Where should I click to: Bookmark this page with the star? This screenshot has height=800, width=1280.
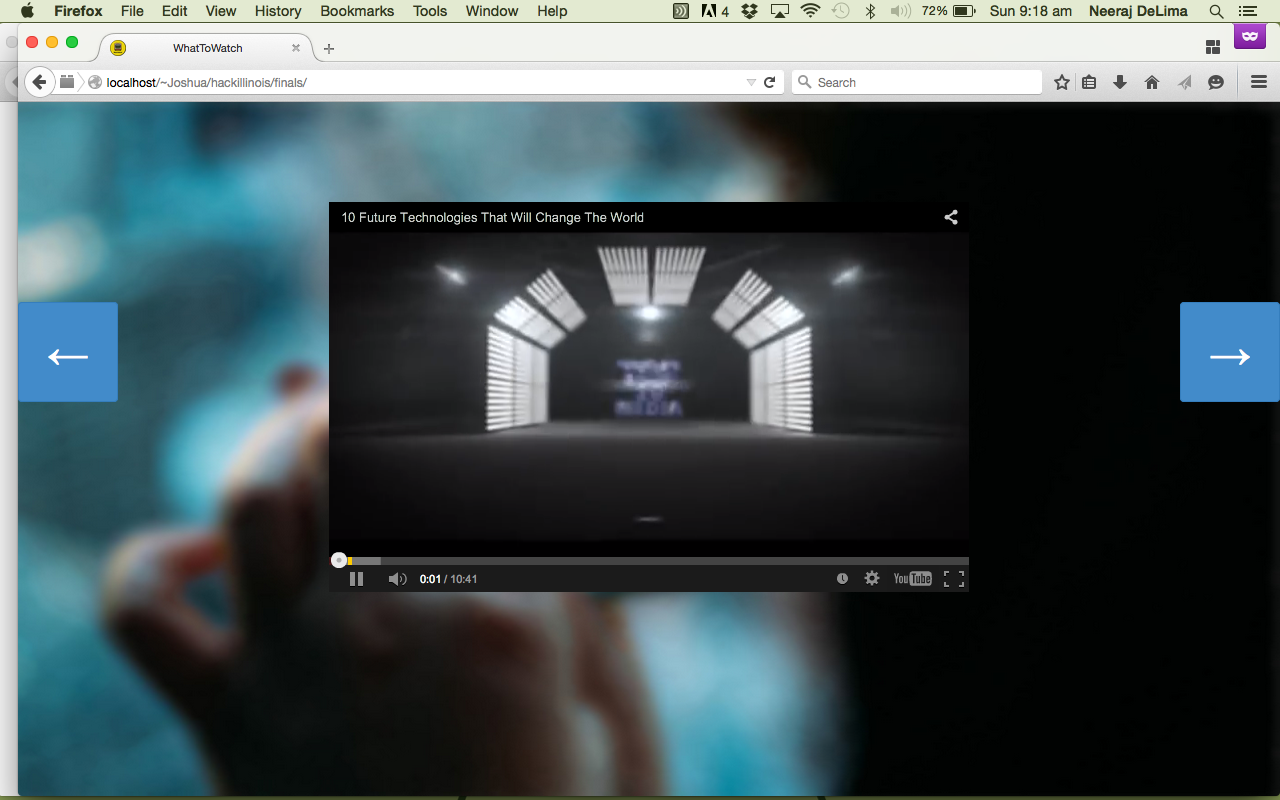click(x=1062, y=82)
